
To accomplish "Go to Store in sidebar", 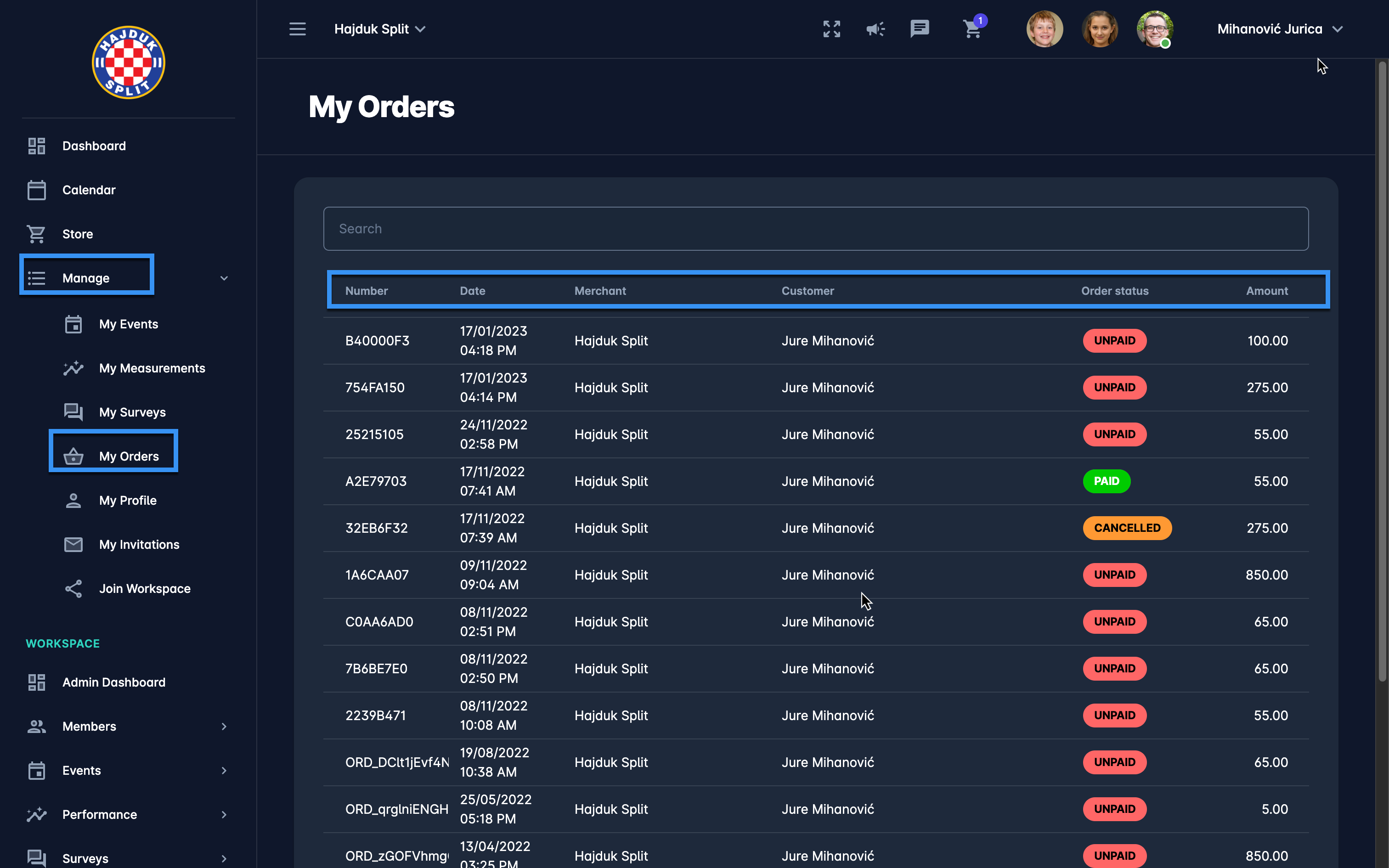I will point(78,234).
